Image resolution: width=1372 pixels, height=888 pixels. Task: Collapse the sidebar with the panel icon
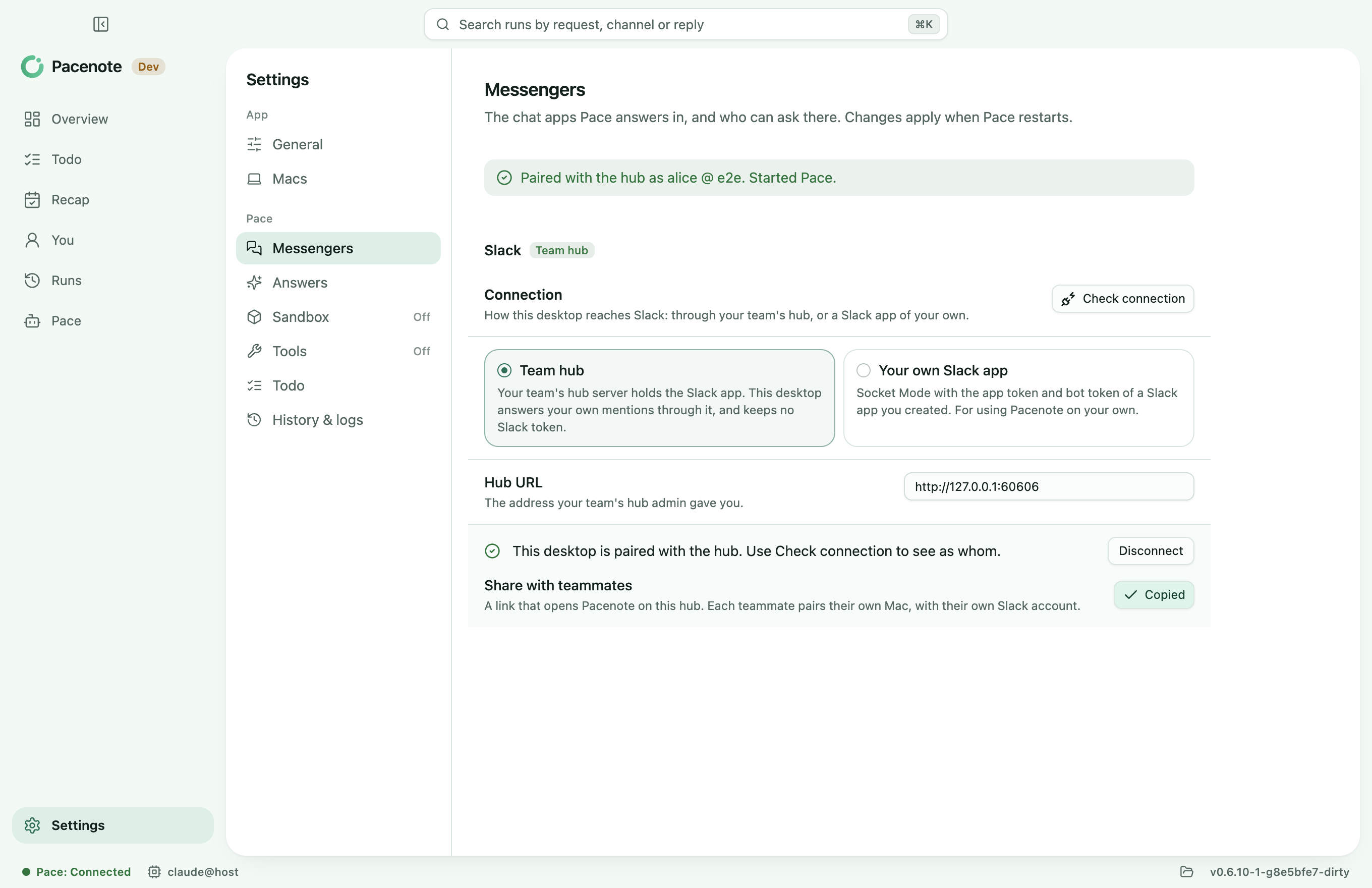pyautogui.click(x=101, y=24)
